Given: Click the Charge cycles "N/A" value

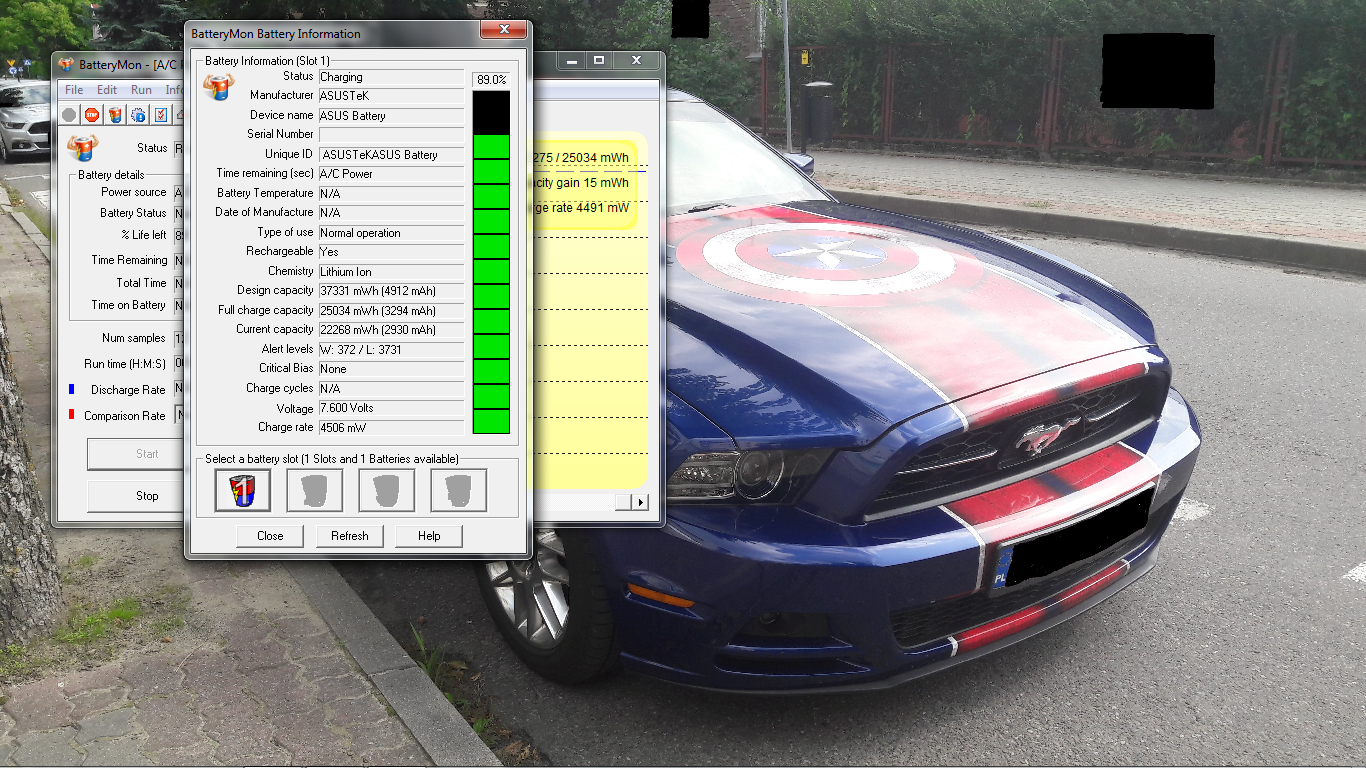Looking at the screenshot, I should [x=391, y=389].
